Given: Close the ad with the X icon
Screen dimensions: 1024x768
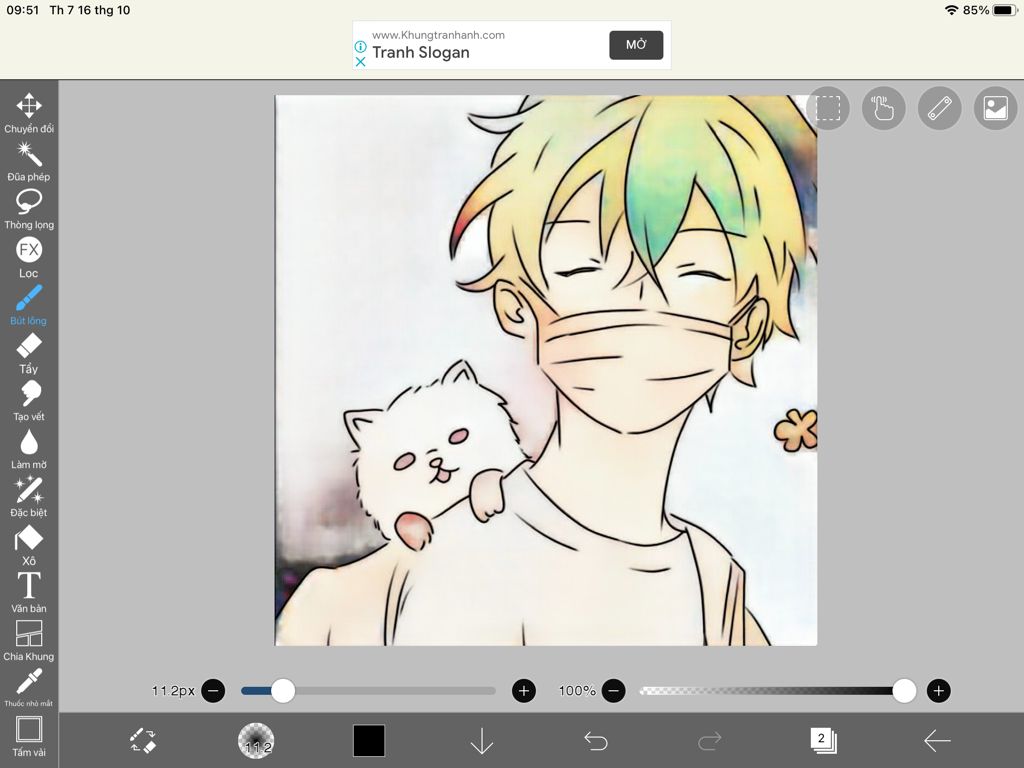Looking at the screenshot, I should (360, 61).
